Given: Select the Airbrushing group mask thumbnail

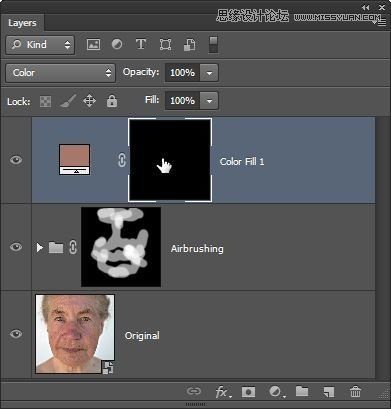Looking at the screenshot, I should (121, 247).
